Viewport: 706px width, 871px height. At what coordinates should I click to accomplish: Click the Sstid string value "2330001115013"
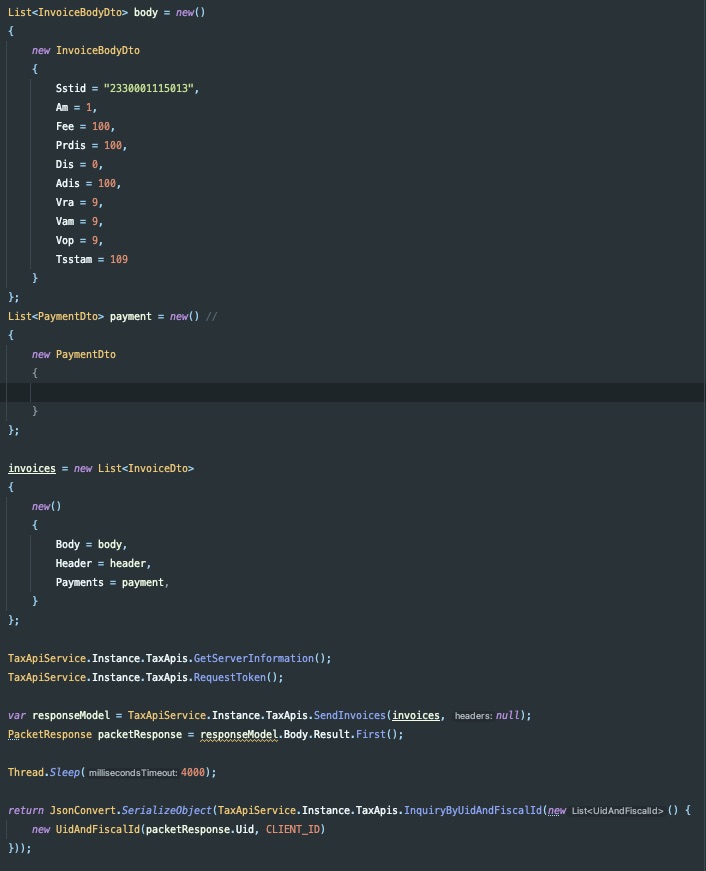click(150, 88)
